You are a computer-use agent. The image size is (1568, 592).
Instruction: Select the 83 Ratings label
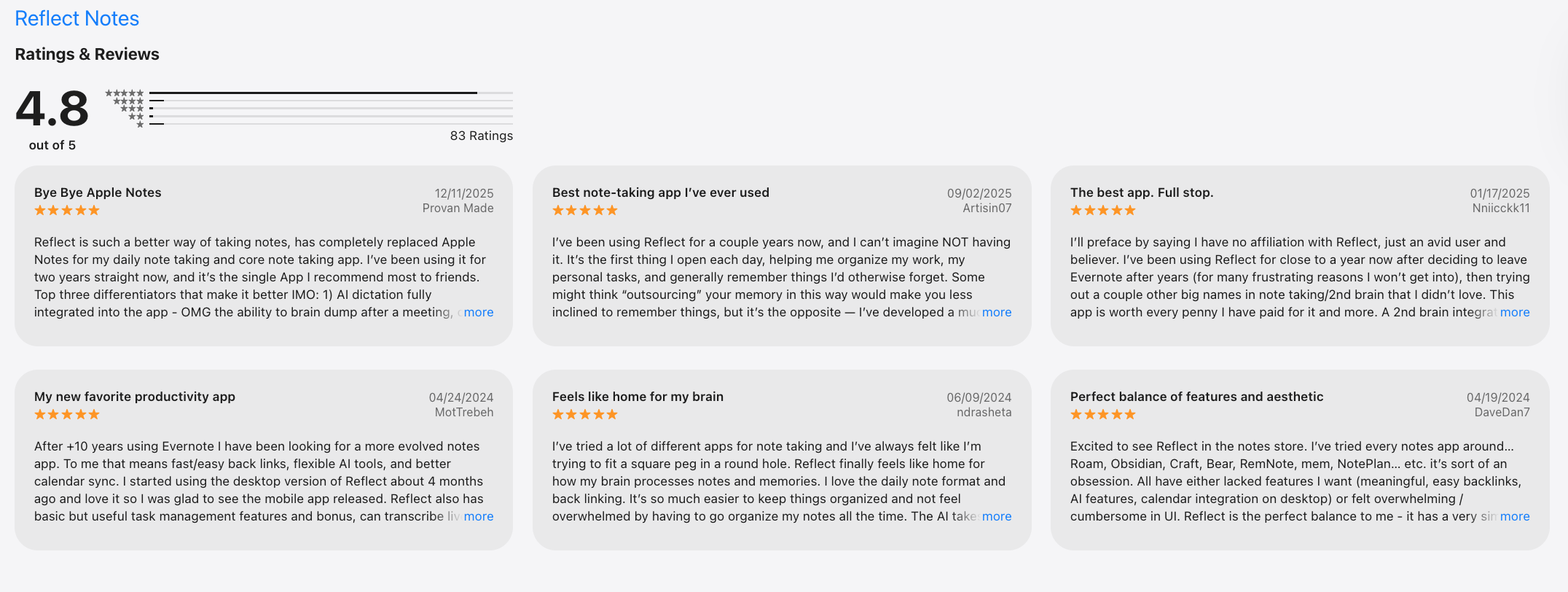481,136
